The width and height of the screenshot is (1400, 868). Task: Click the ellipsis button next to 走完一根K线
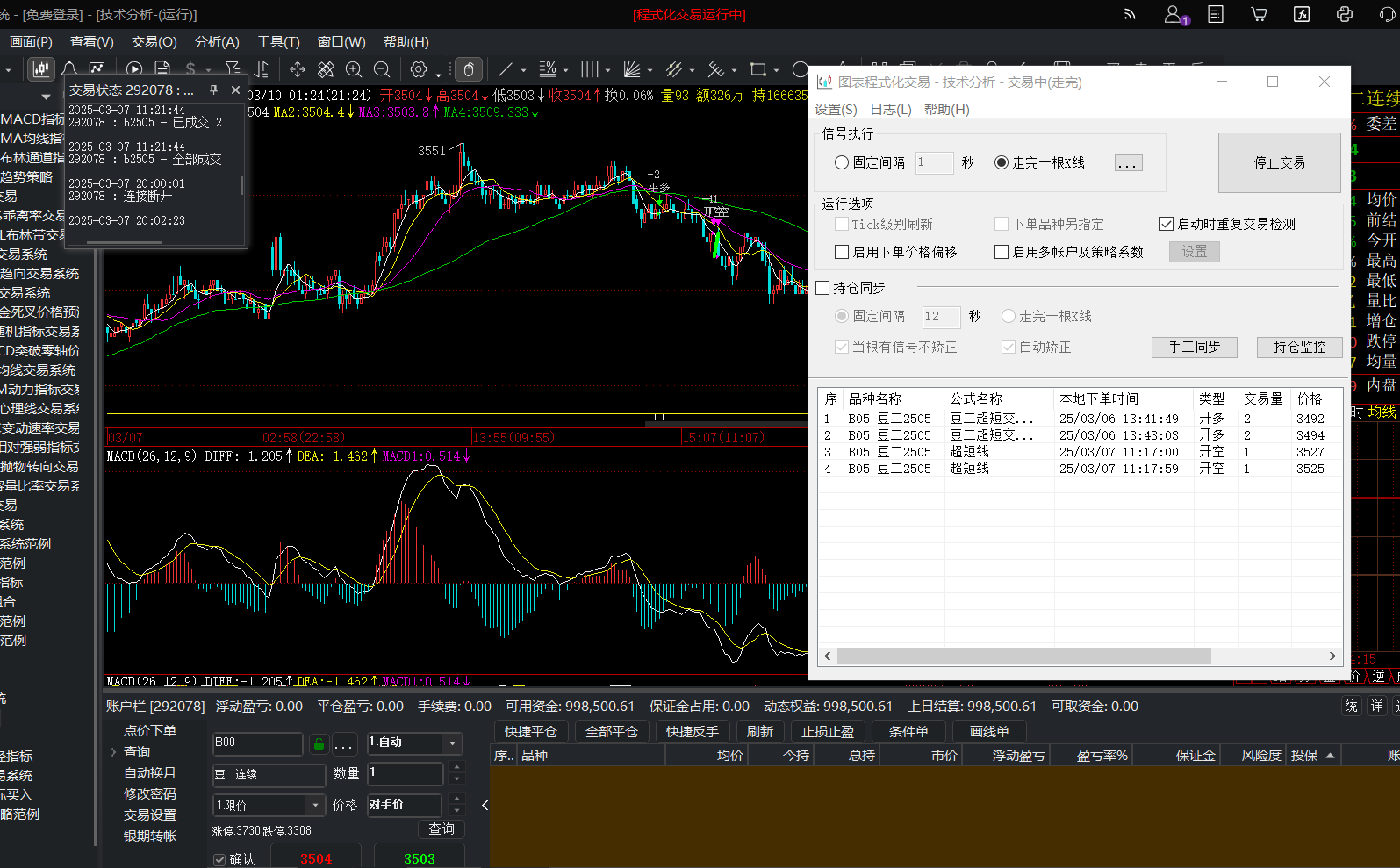pyautogui.click(x=1128, y=163)
